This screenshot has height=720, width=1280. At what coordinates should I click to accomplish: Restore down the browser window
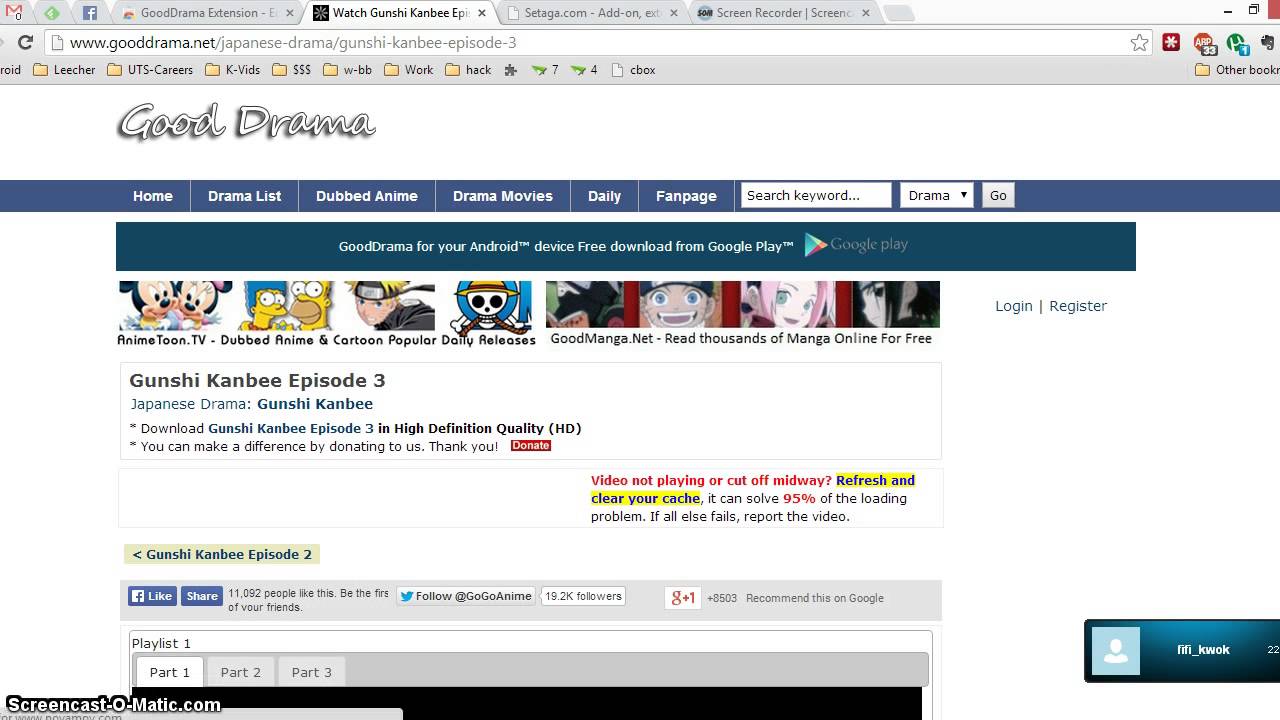(1254, 10)
